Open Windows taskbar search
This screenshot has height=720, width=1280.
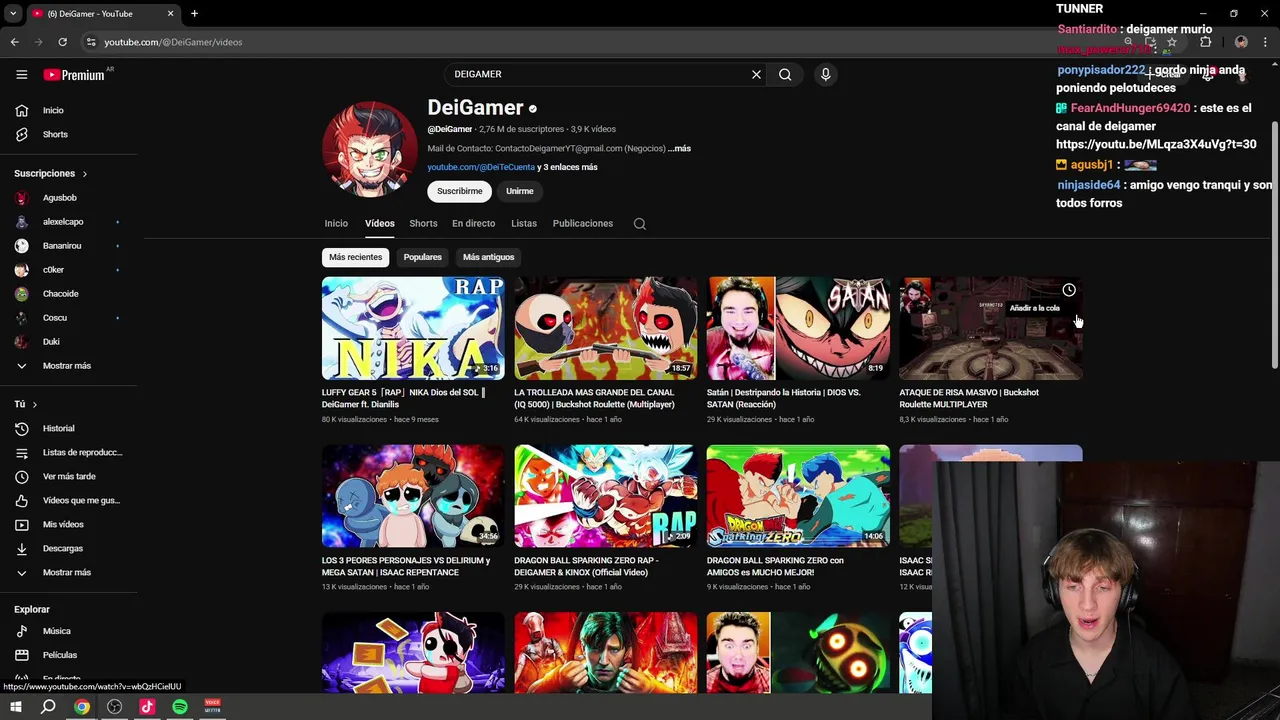pyautogui.click(x=48, y=707)
